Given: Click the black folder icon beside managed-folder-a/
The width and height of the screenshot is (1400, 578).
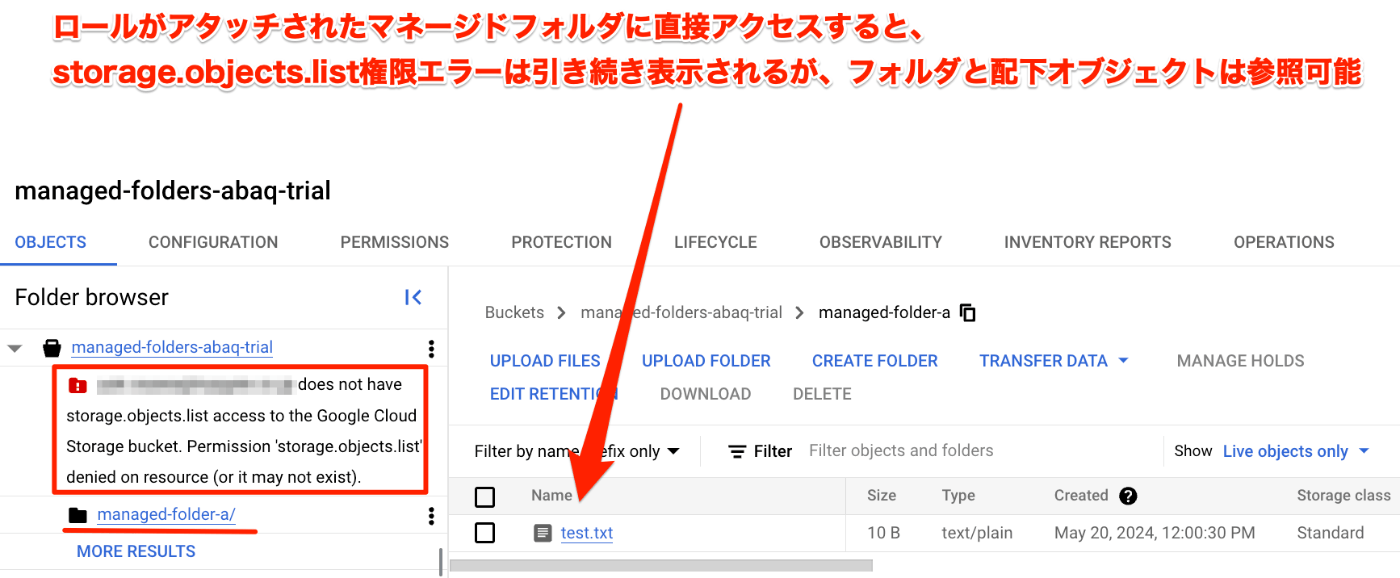Looking at the screenshot, I should pos(77,515).
